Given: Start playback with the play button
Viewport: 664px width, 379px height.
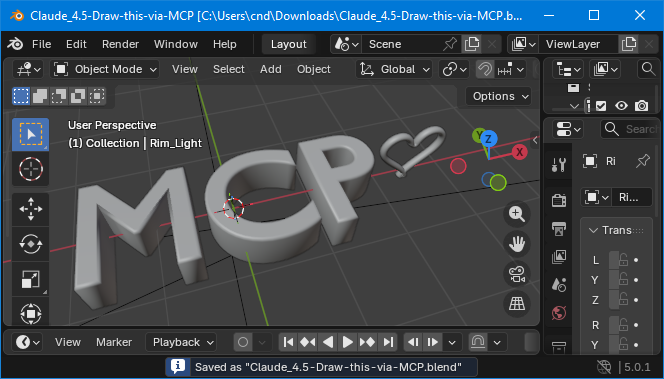Looking at the screenshot, I should click(348, 342).
